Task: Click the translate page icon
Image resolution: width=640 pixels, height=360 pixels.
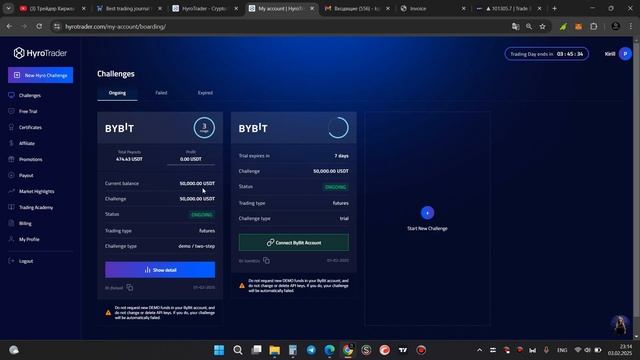Action: (x=516, y=27)
